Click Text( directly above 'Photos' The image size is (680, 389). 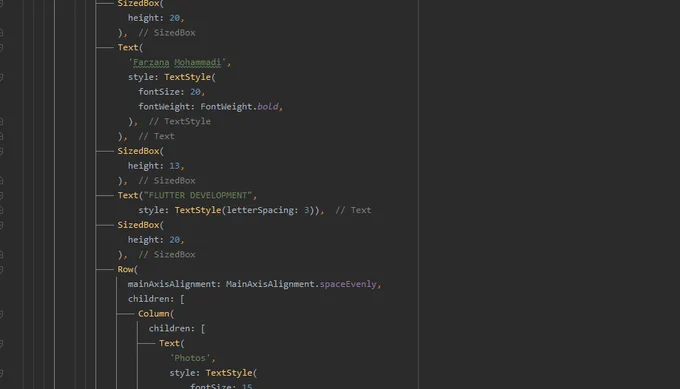(x=171, y=343)
